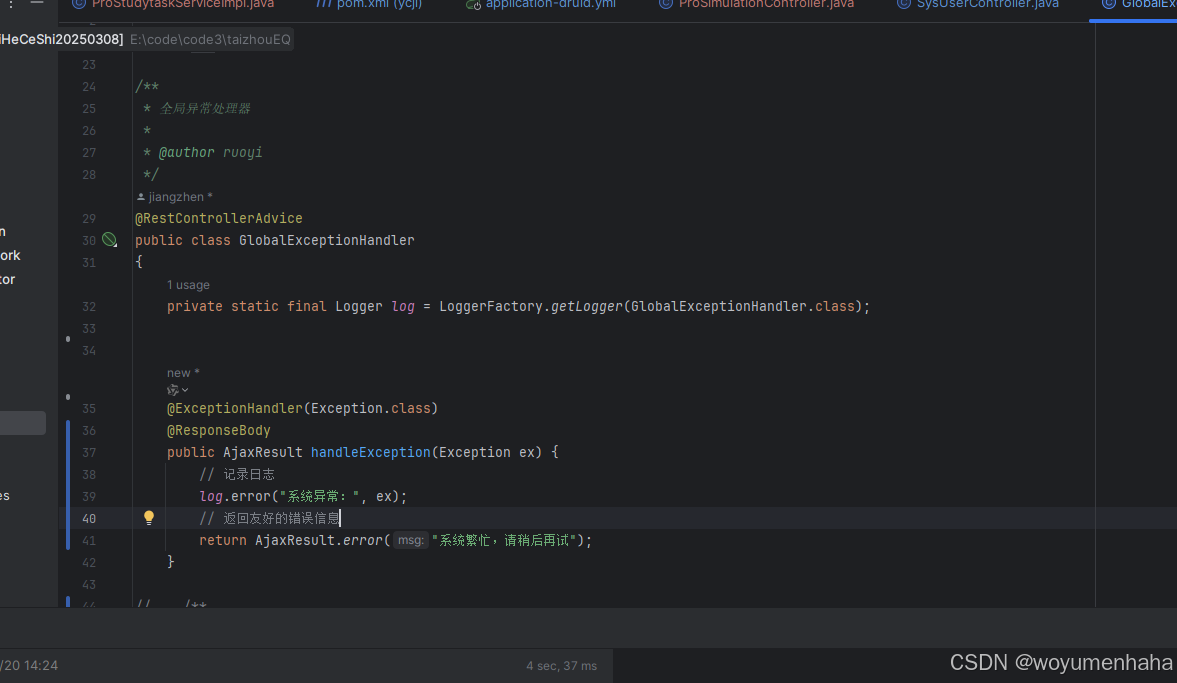Screen dimensions: 1177x683
Task: Switch to ProStudytaskServiceImpl.java tab
Action: [x=182, y=5]
